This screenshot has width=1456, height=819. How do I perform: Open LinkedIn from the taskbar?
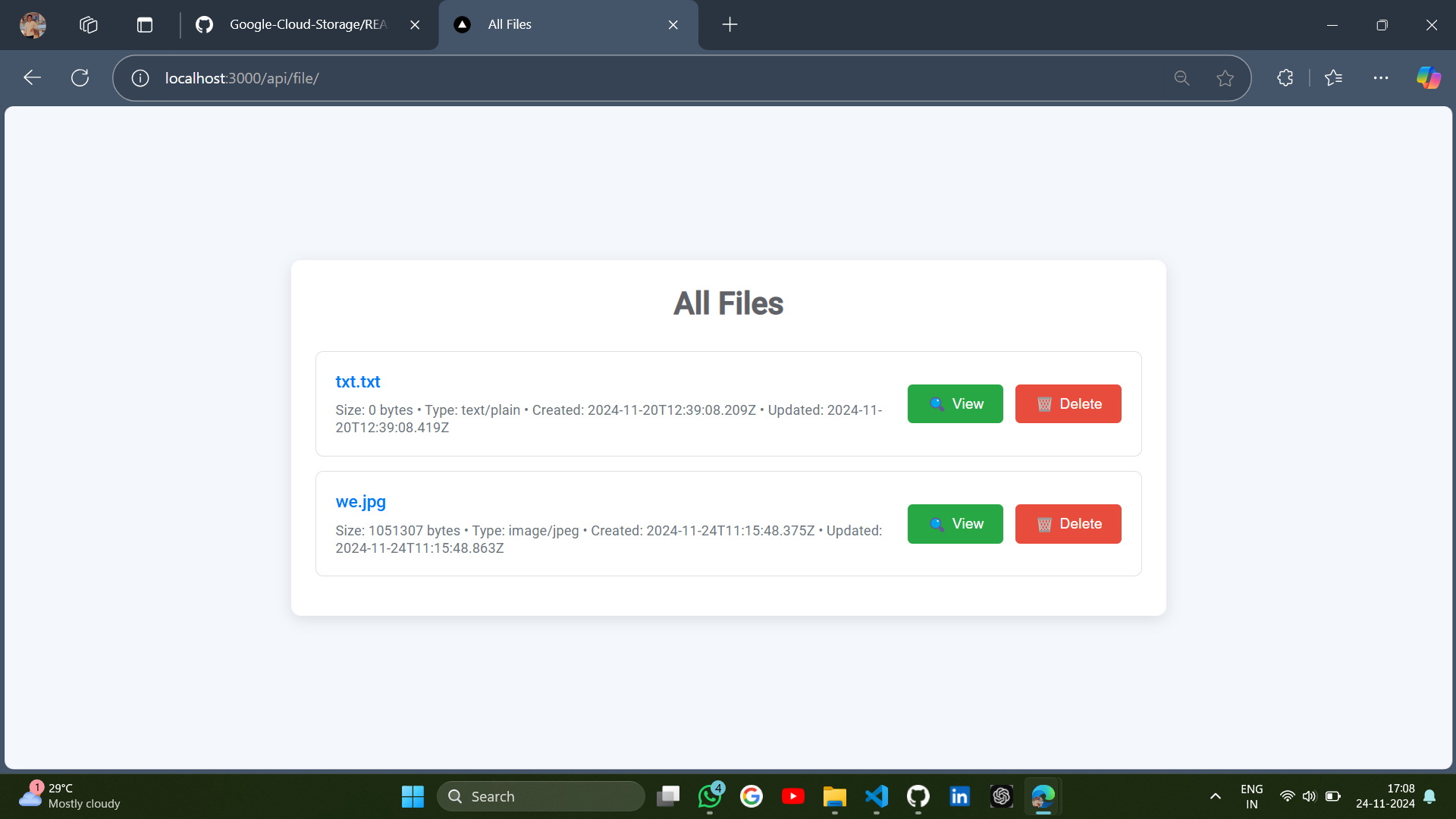960,796
